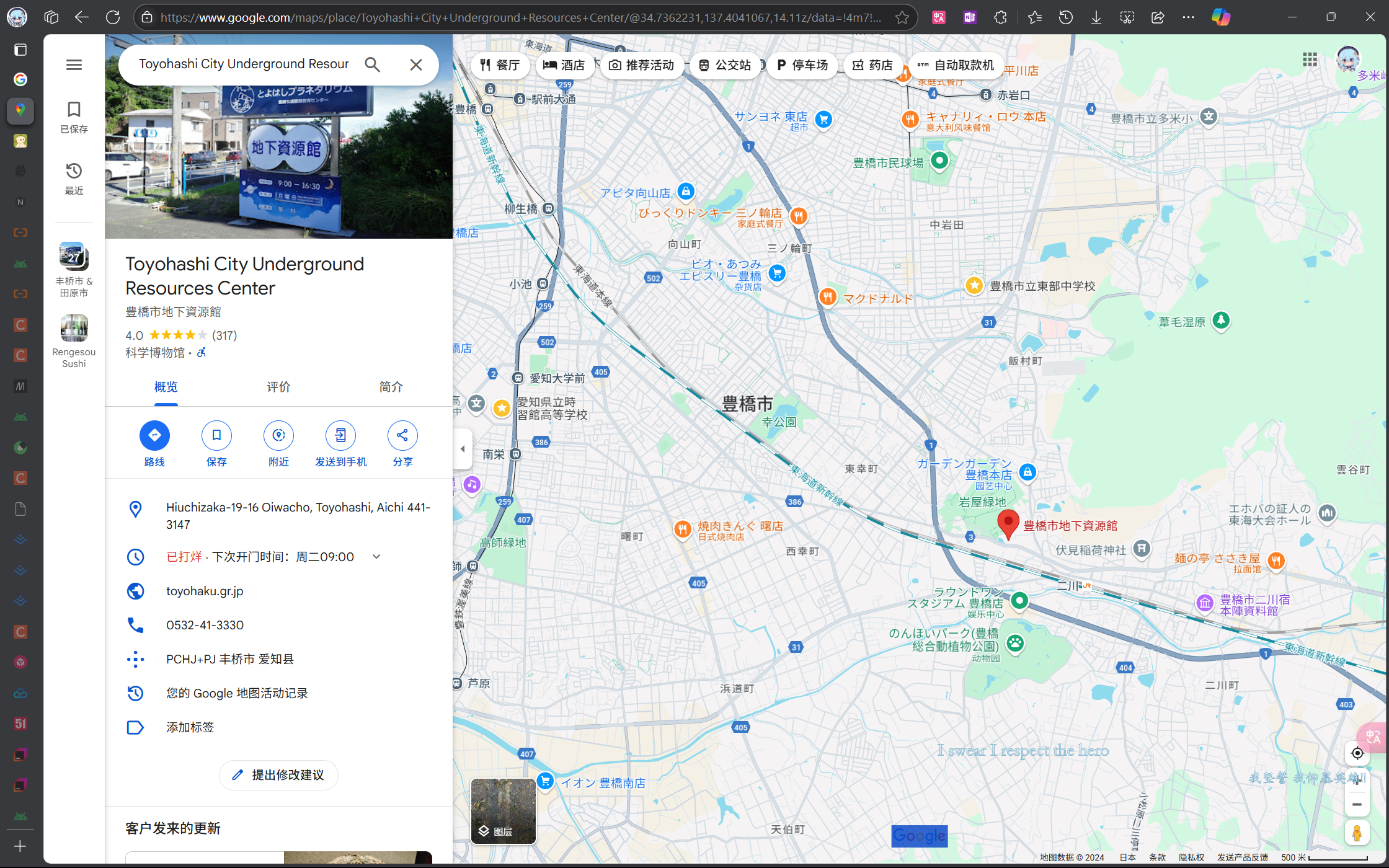Open browser settings ellipsis menu
This screenshot has height=868, width=1389.
point(1188,17)
